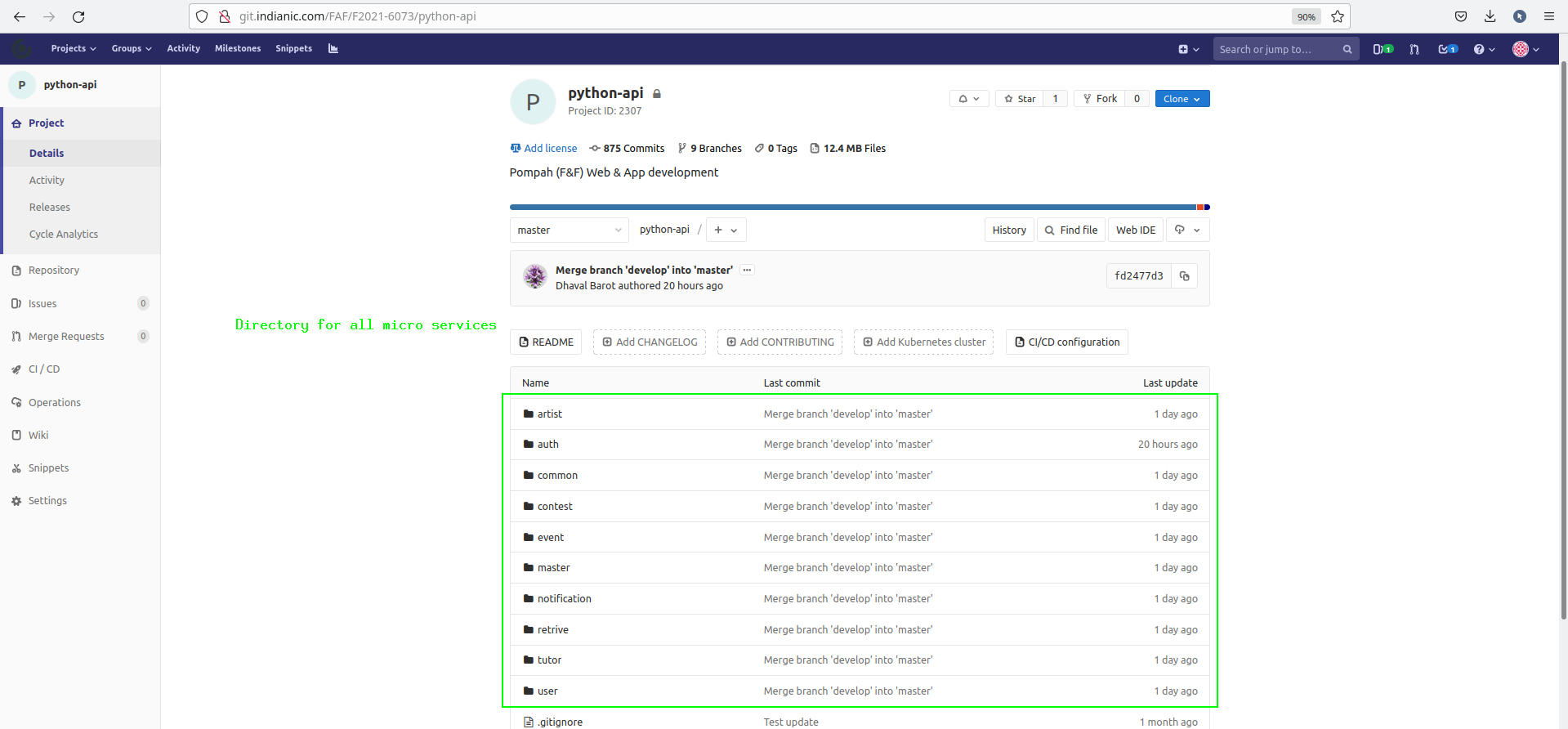Bookmark page with the star icon

point(1338,16)
